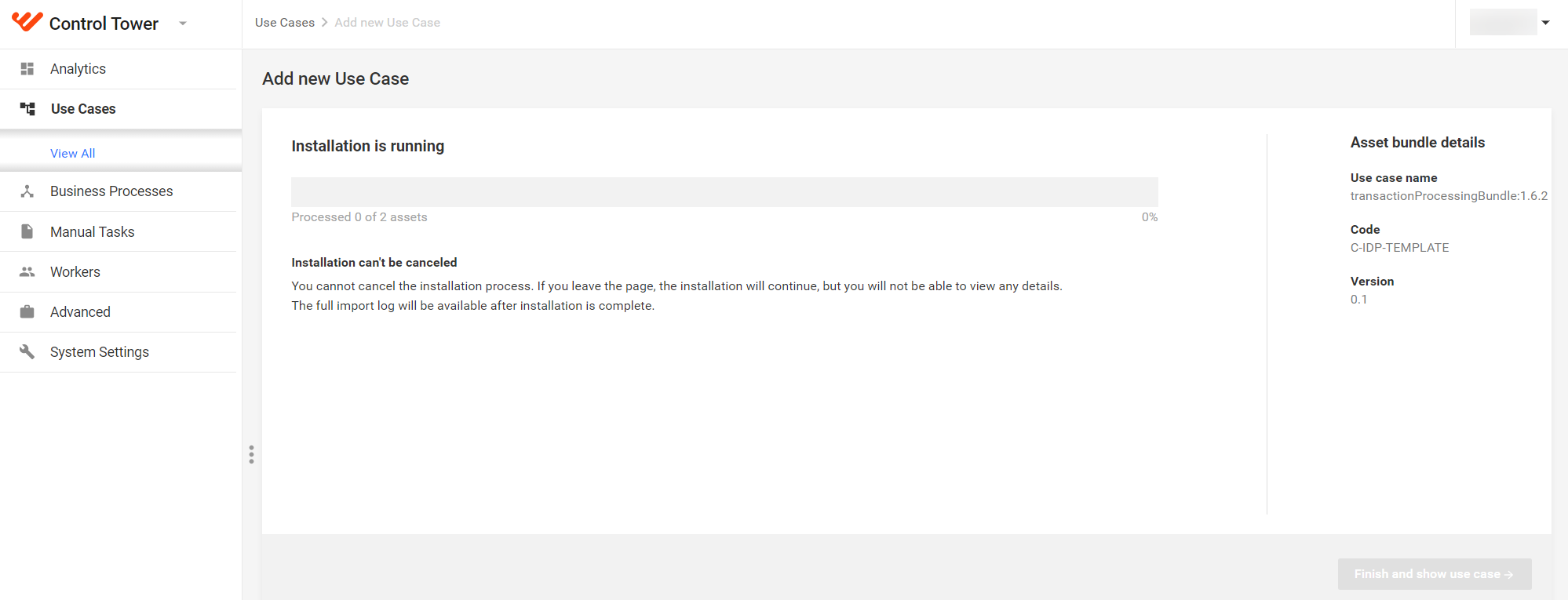Click the Manual Tasks document icon

[x=27, y=231]
